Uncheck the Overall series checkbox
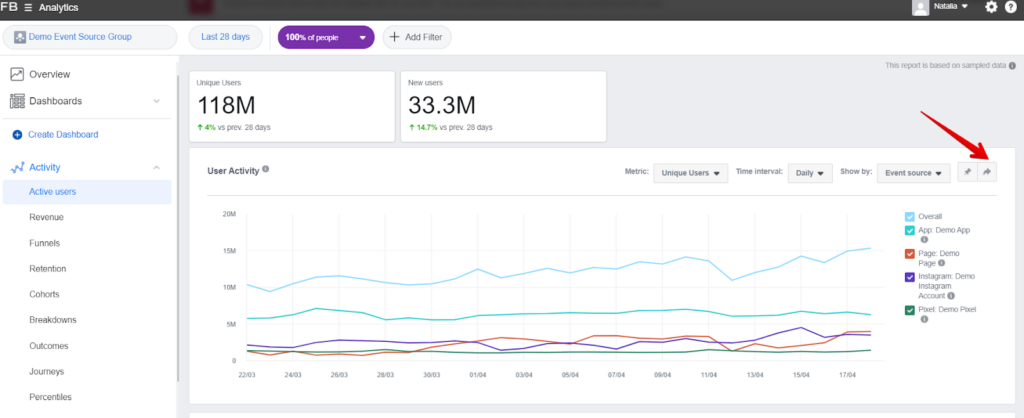 (909, 216)
